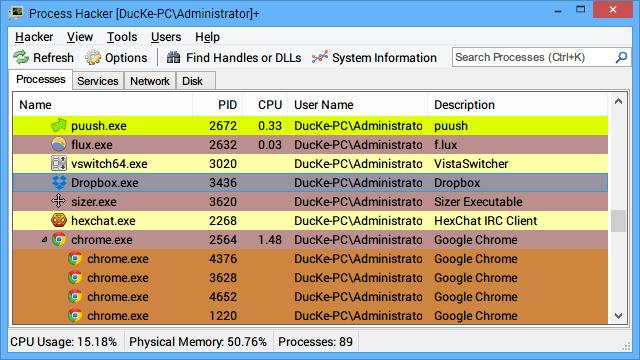Click the Options gear icon
The image size is (640, 360).
coord(93,58)
